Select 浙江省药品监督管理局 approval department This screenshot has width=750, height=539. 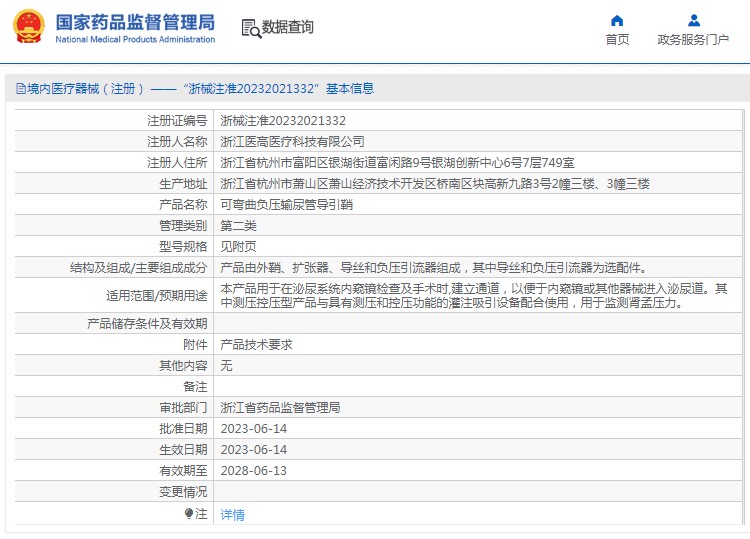pyautogui.click(x=280, y=407)
